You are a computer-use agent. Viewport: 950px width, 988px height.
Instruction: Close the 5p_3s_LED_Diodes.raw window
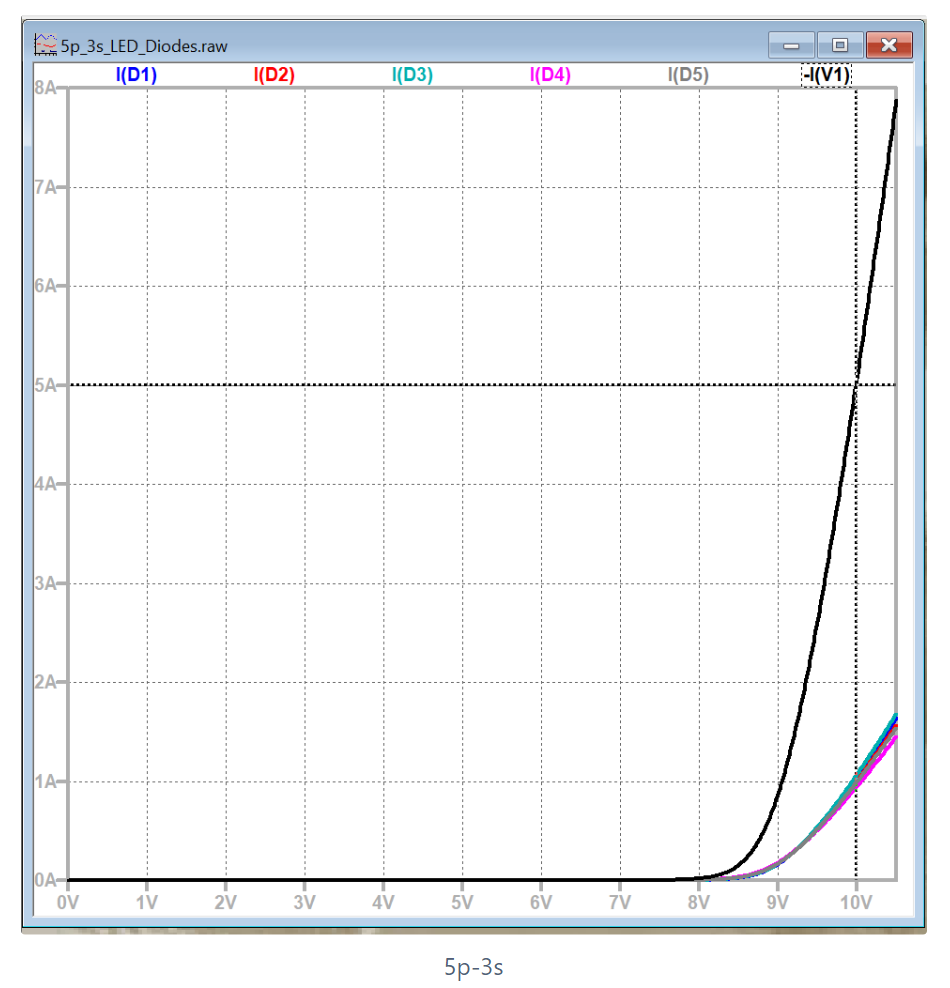889,45
